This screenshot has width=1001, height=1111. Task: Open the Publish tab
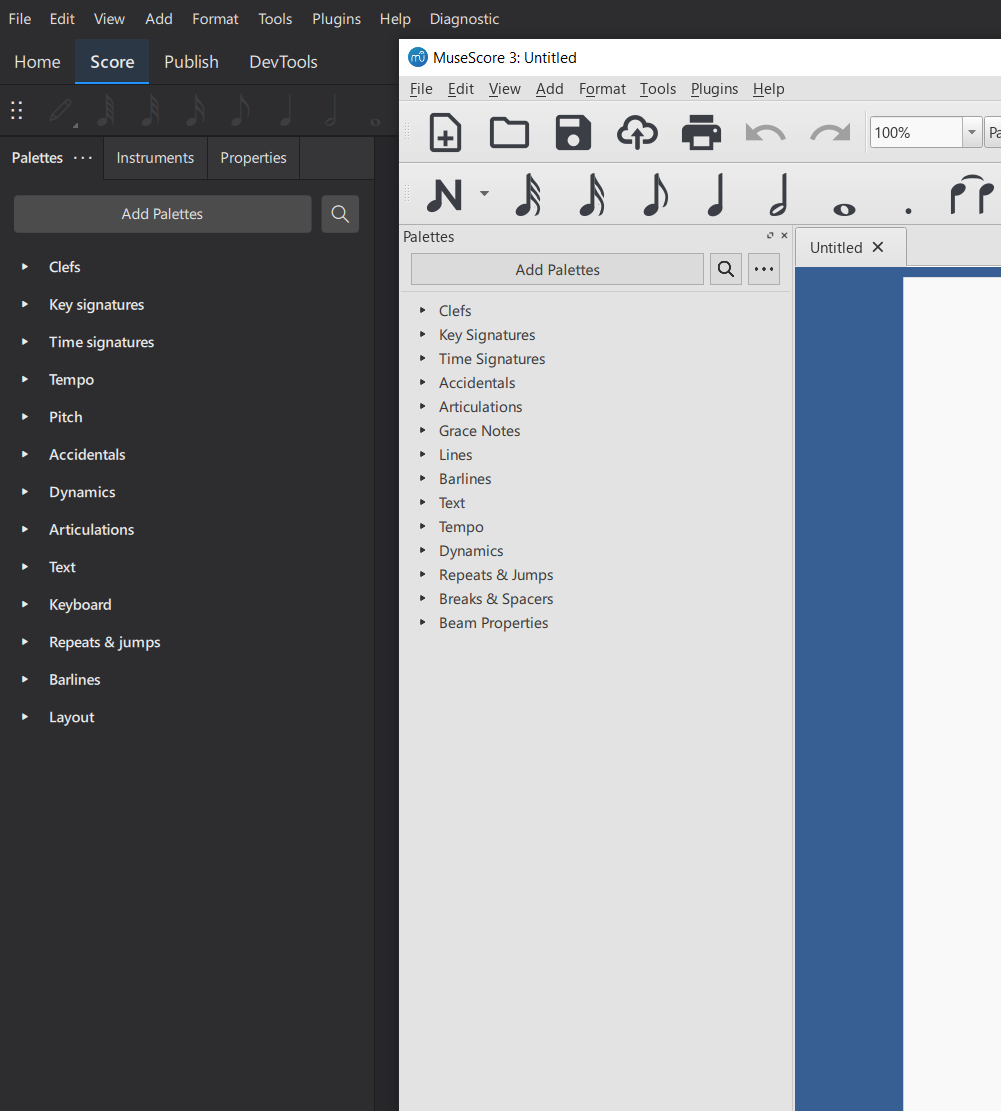[x=191, y=62]
